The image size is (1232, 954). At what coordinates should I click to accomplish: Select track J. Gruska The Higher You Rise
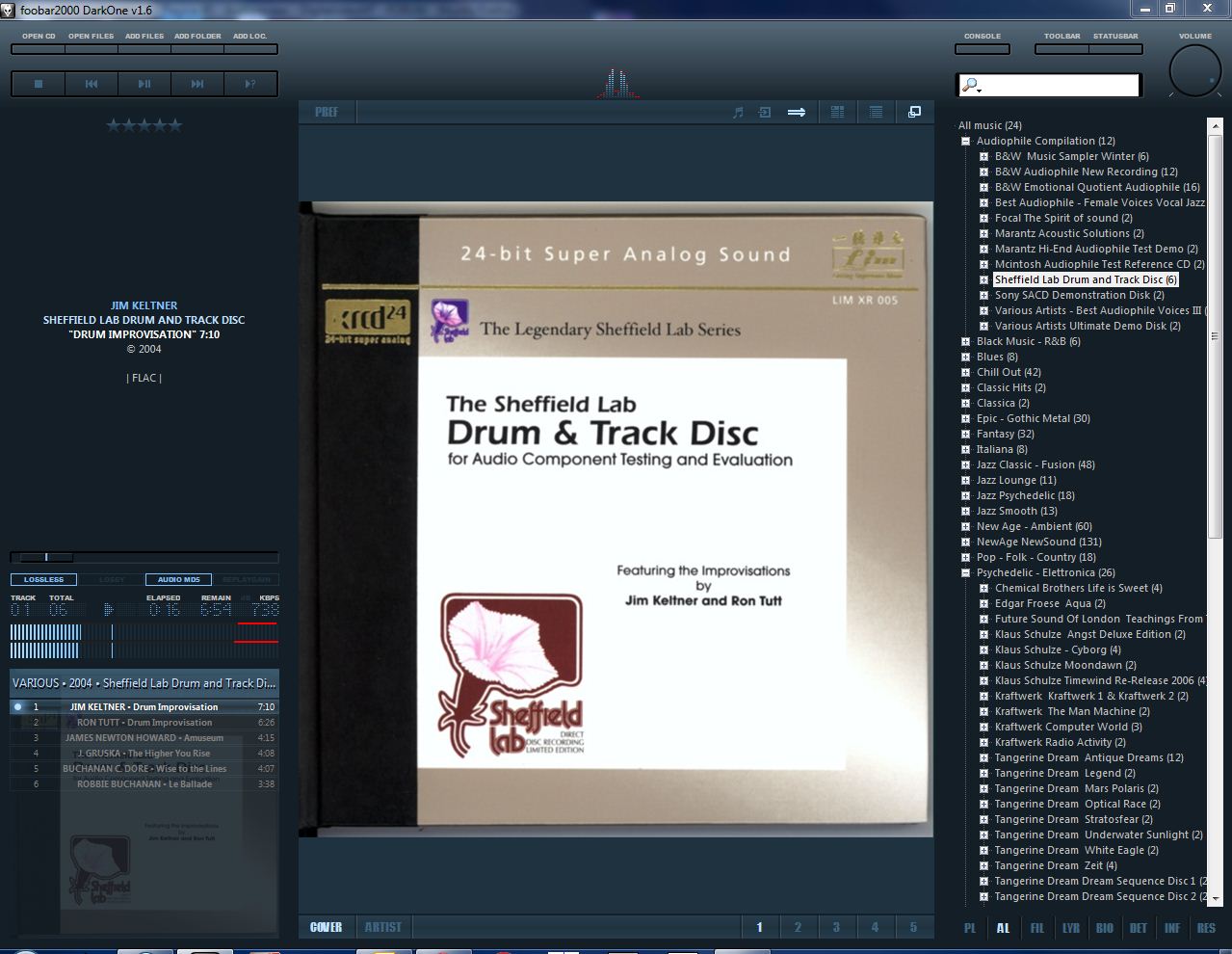pyautogui.click(x=144, y=754)
